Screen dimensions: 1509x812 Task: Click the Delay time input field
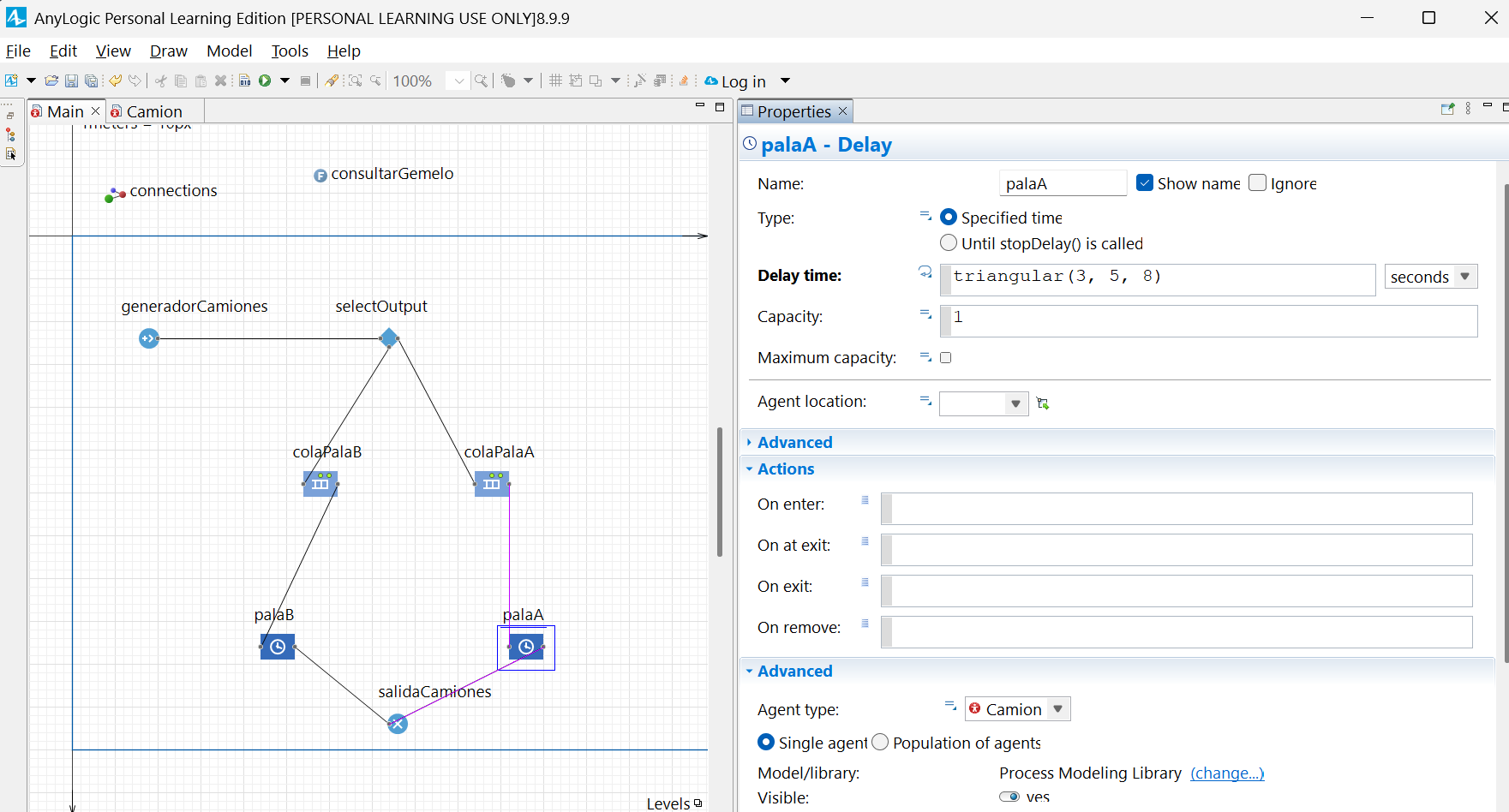(x=1158, y=279)
